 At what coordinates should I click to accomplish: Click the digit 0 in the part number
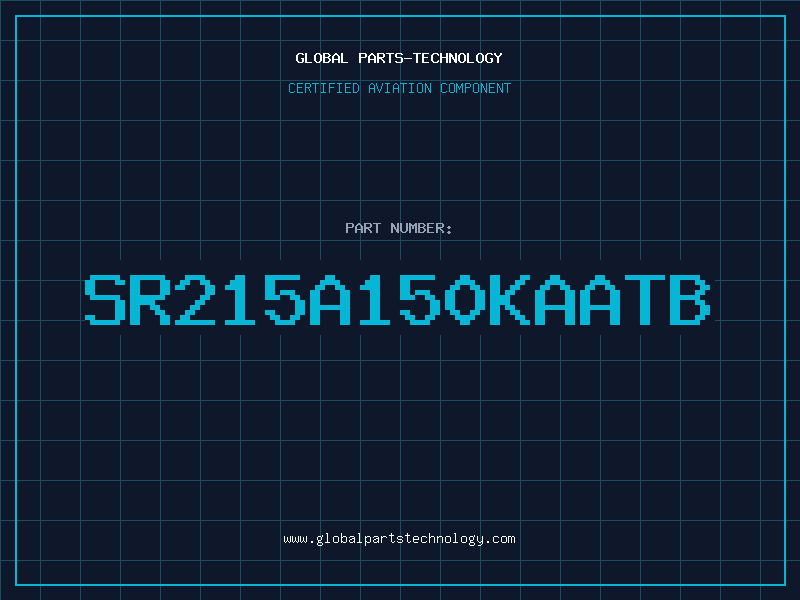[x=464, y=299]
